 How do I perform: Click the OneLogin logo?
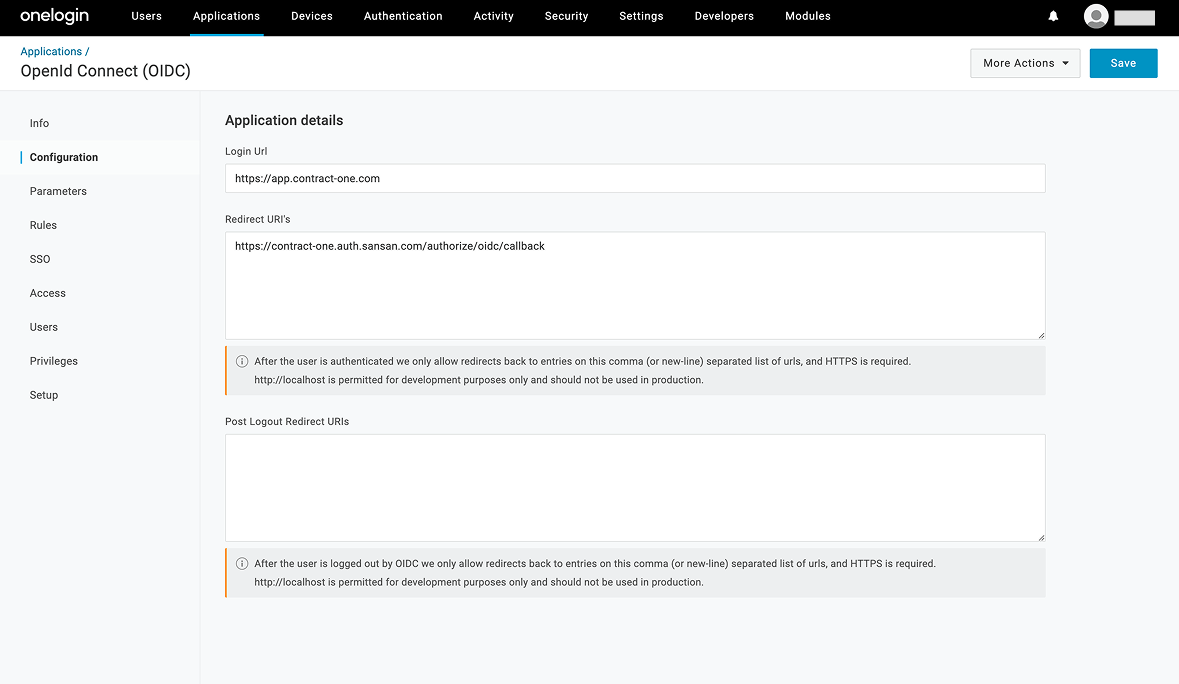coord(54,16)
